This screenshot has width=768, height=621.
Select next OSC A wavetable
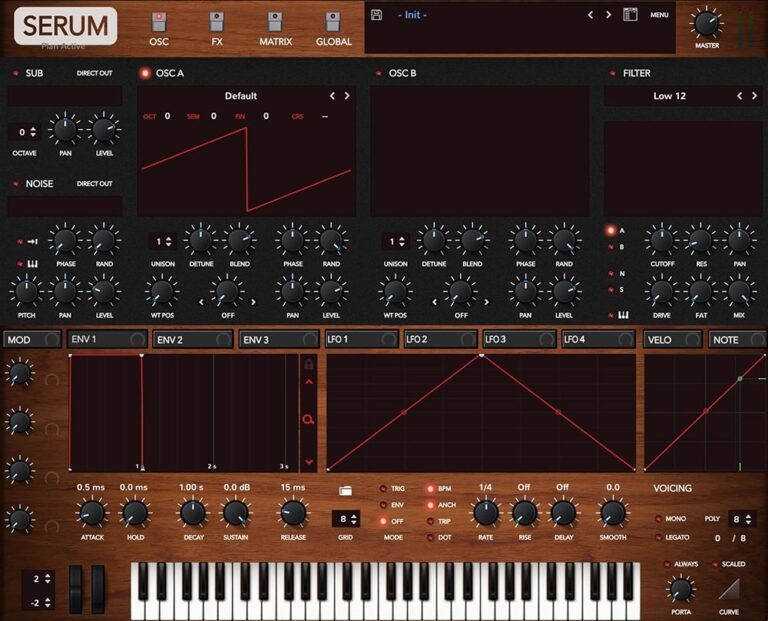[347, 96]
